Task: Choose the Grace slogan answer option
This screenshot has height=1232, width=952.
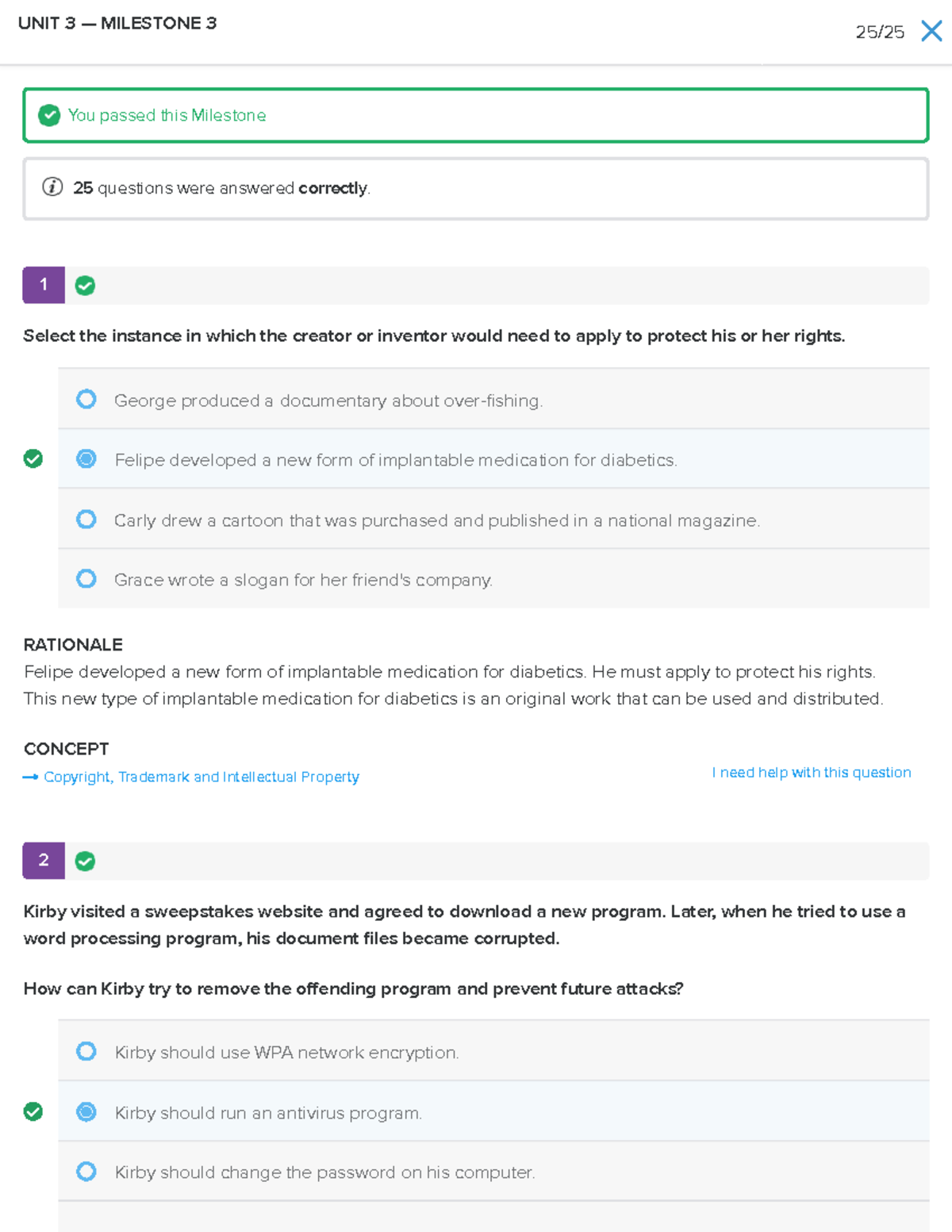Action: (x=86, y=579)
